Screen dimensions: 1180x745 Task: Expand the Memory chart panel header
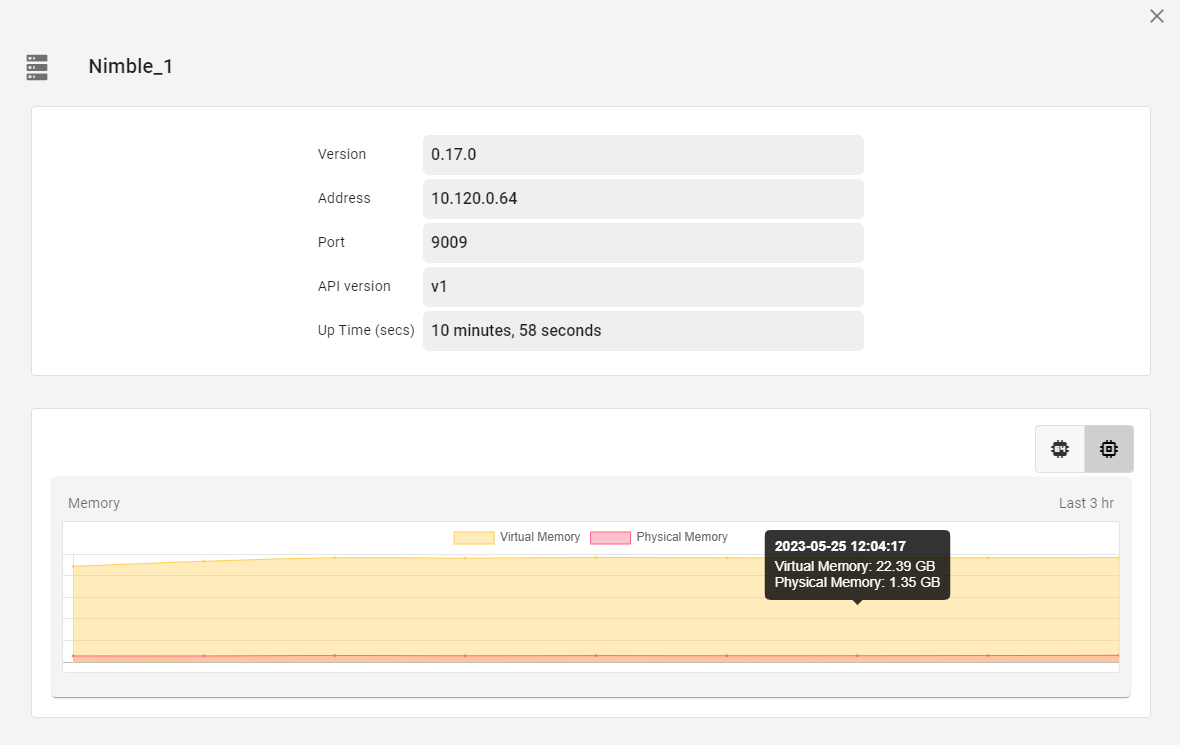click(x=94, y=503)
